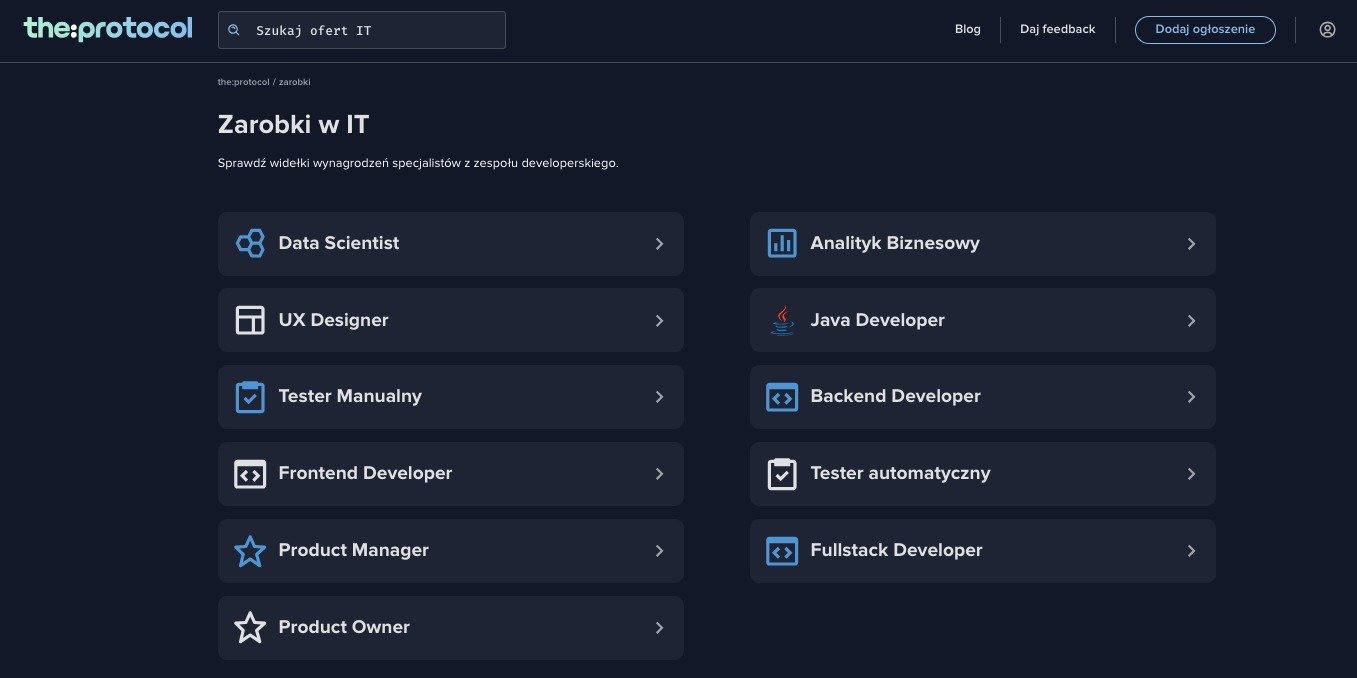Open the Tester automatyczny salary card
The image size is (1357, 678).
pyautogui.click(x=982, y=474)
